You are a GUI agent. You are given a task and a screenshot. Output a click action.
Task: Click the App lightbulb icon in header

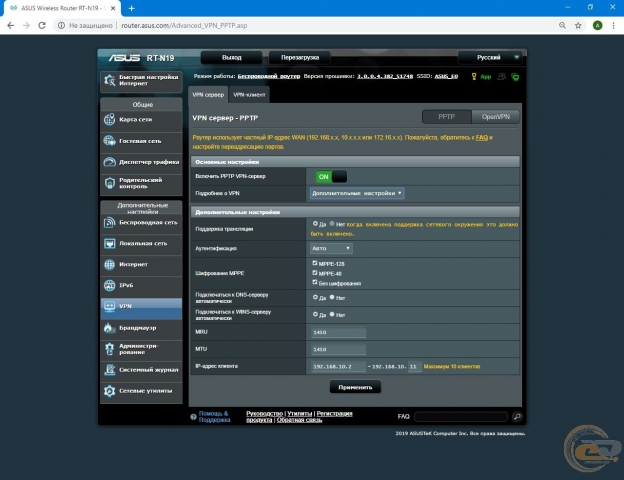click(474, 76)
